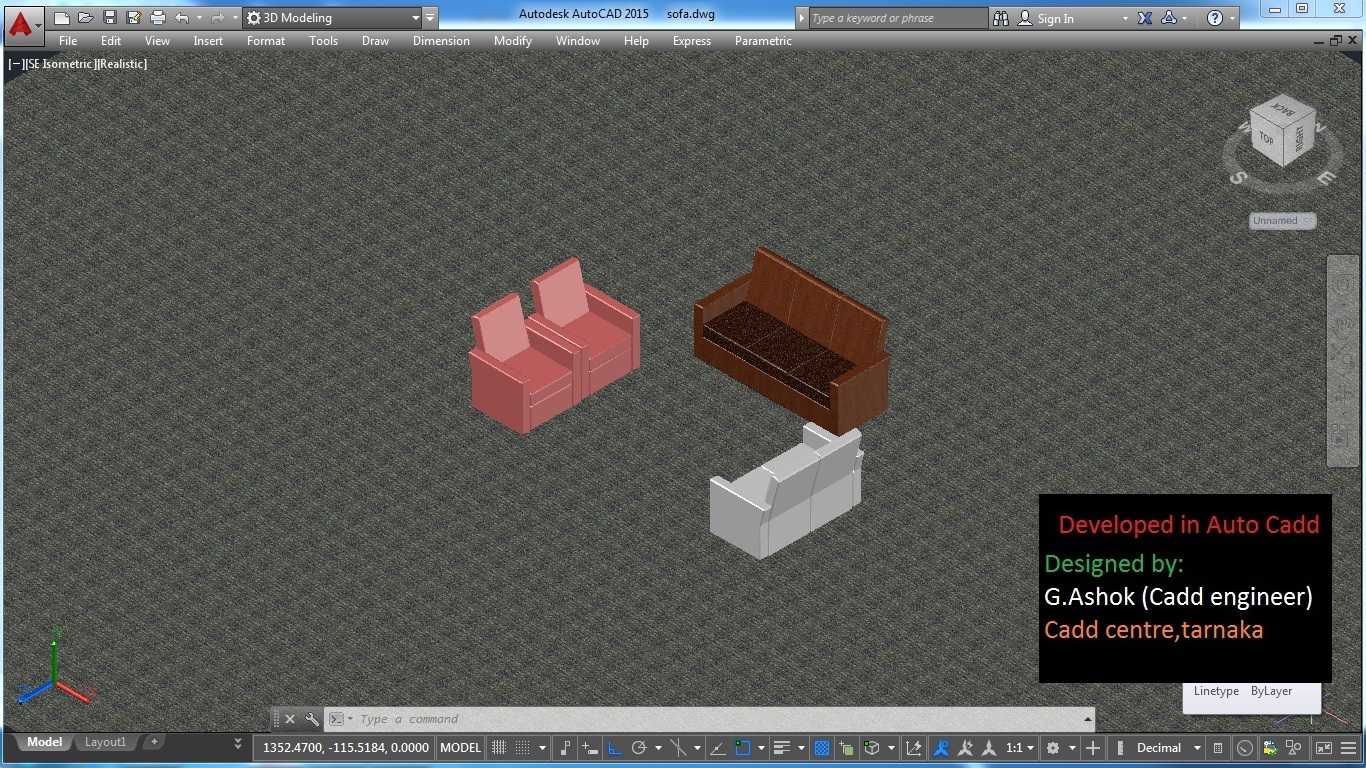Save the drawing with the floppy disk icon

click(110, 18)
